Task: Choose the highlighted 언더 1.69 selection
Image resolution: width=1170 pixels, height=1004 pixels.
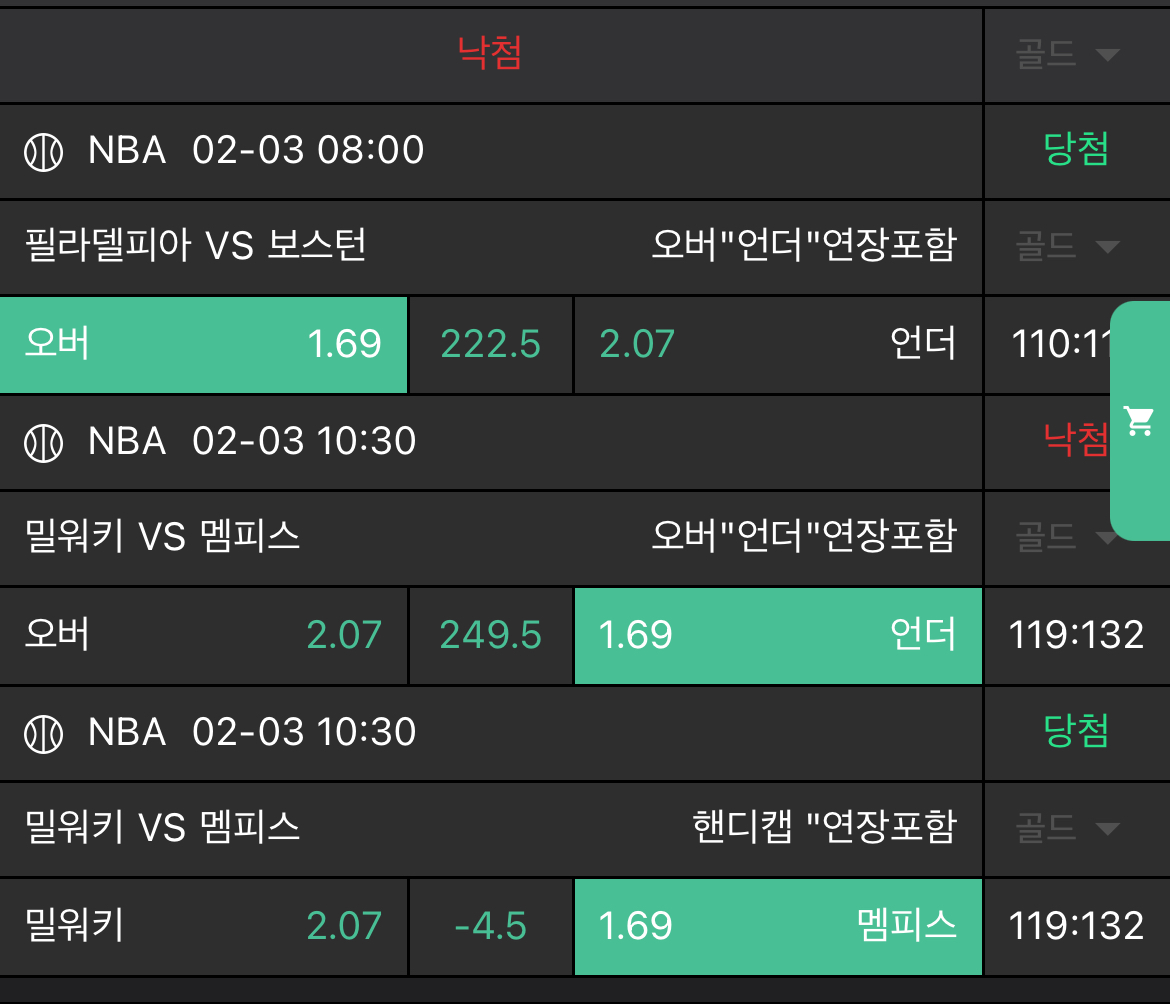Action: (x=777, y=635)
